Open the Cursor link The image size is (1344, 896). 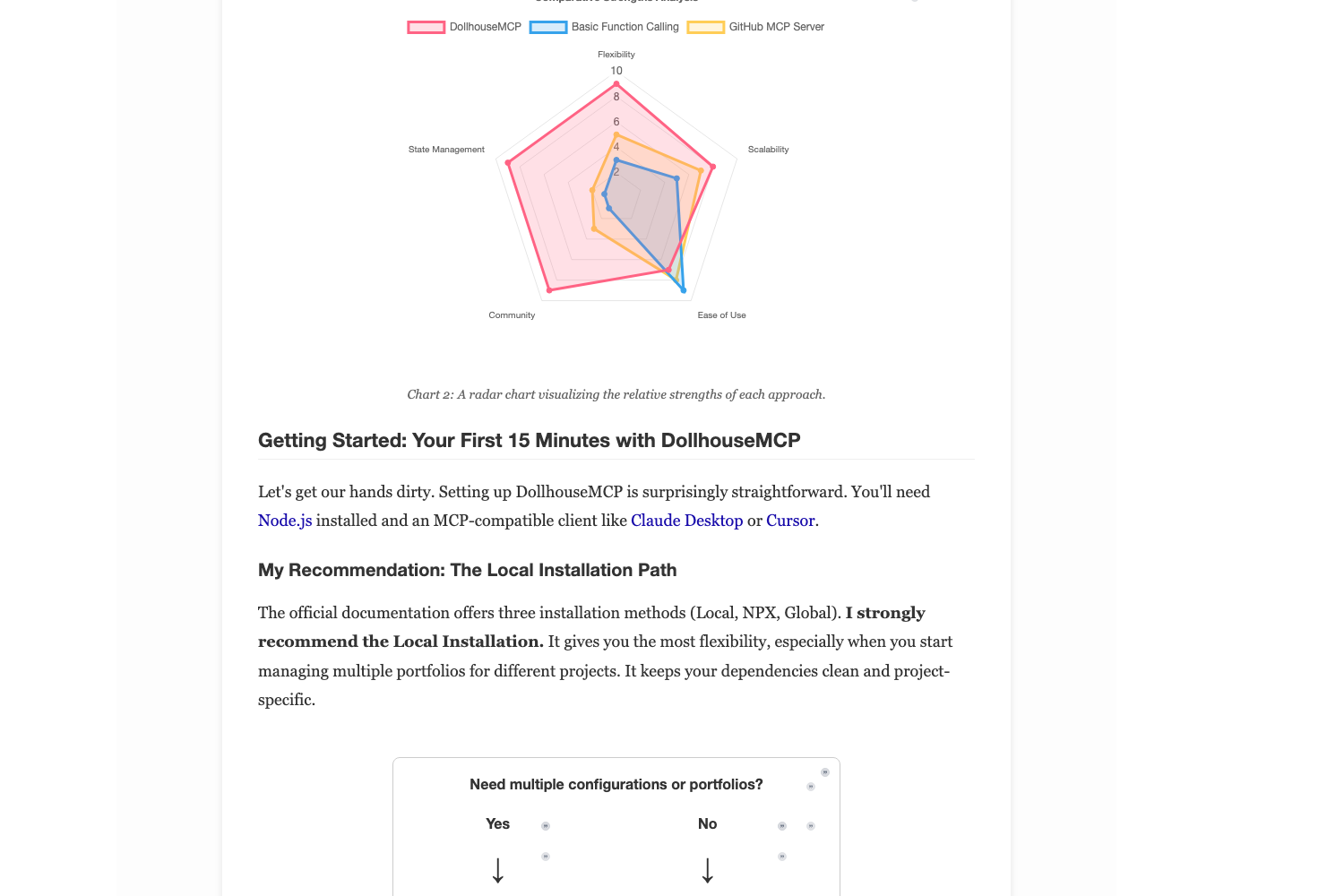[790, 521]
